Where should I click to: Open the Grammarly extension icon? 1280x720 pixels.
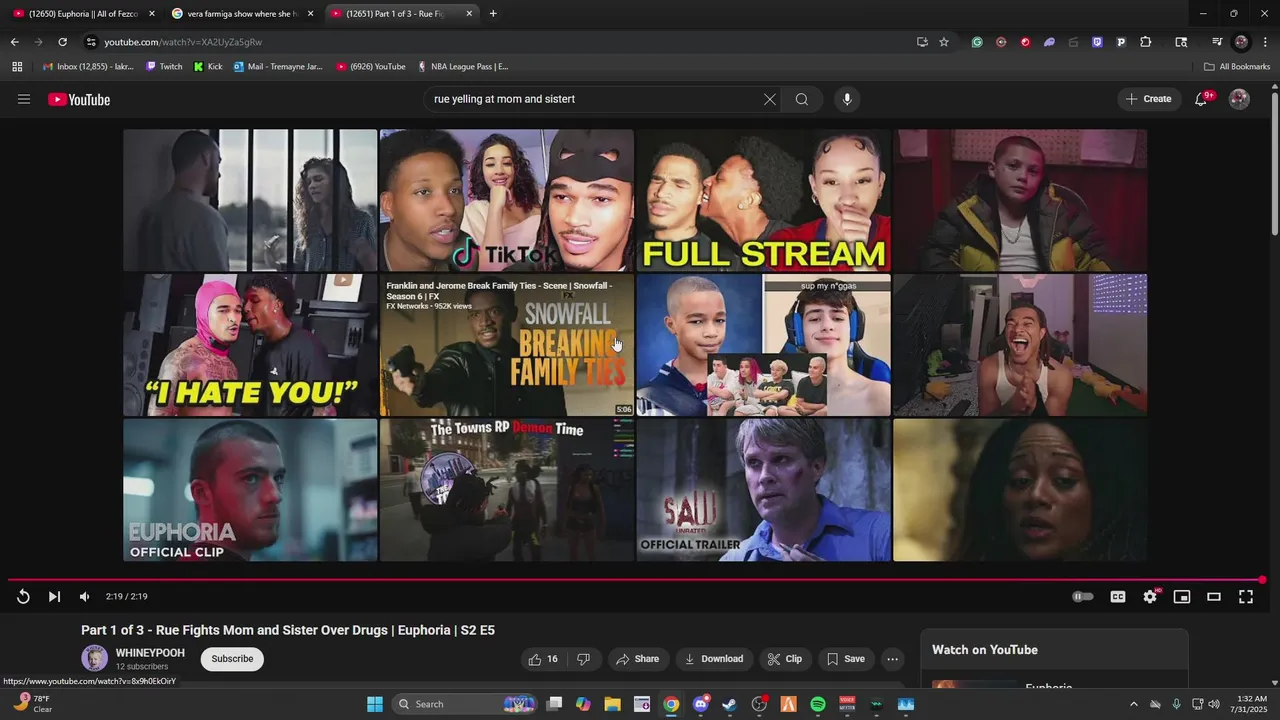tap(977, 42)
